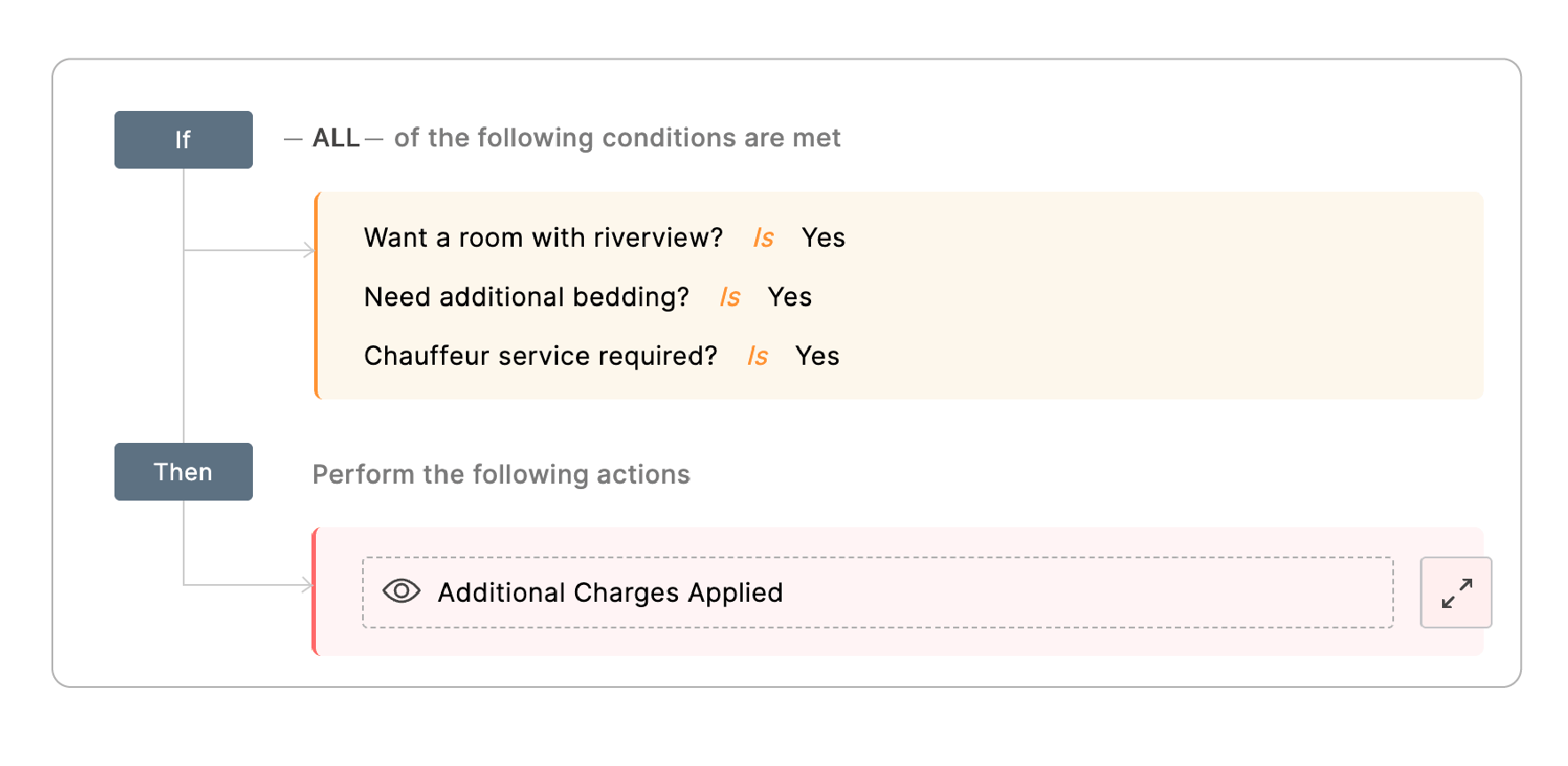Click the If condition block
The height and width of the screenshot is (766, 1568).
tap(184, 139)
